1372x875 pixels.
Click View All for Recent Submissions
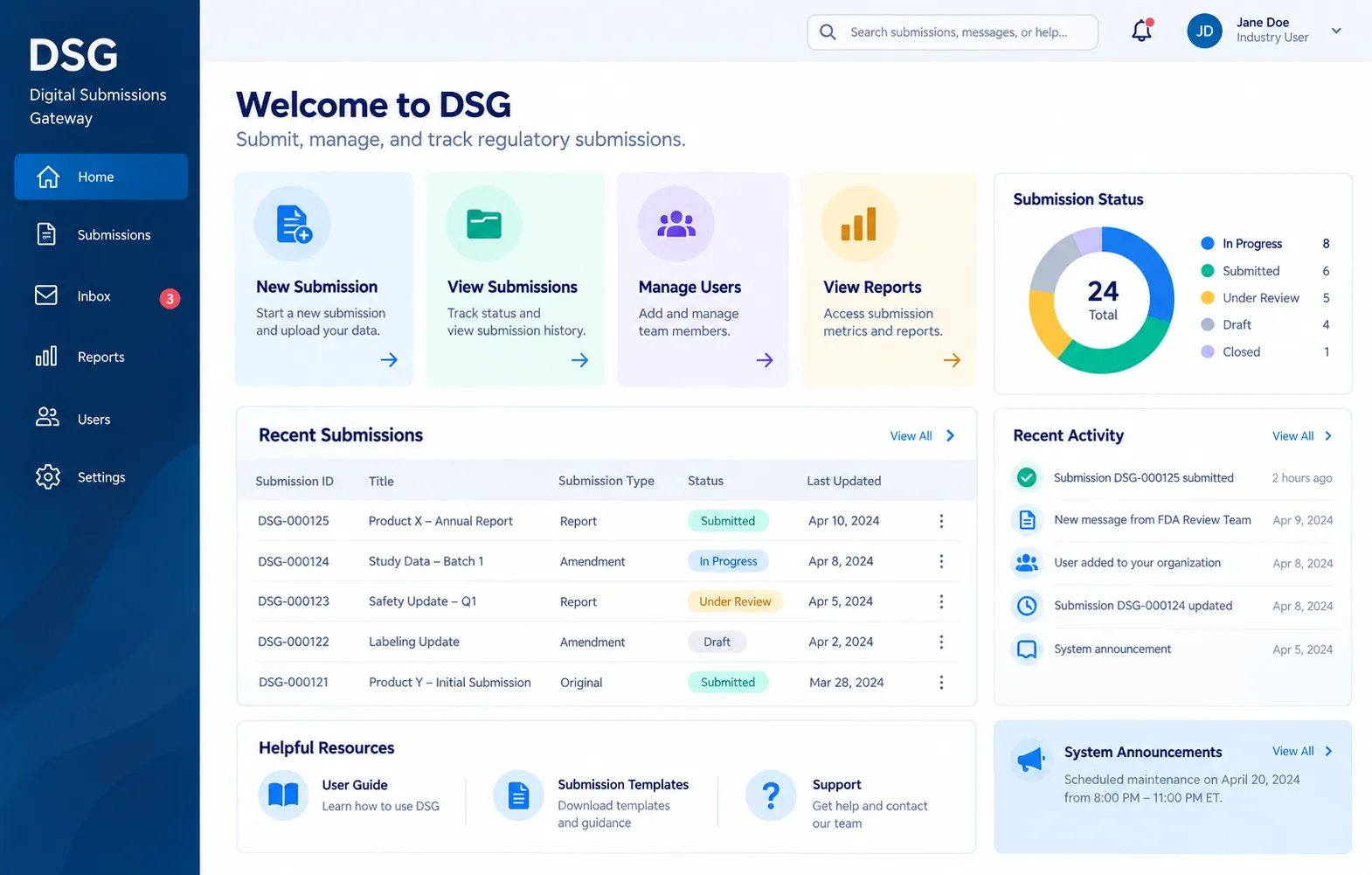(922, 436)
